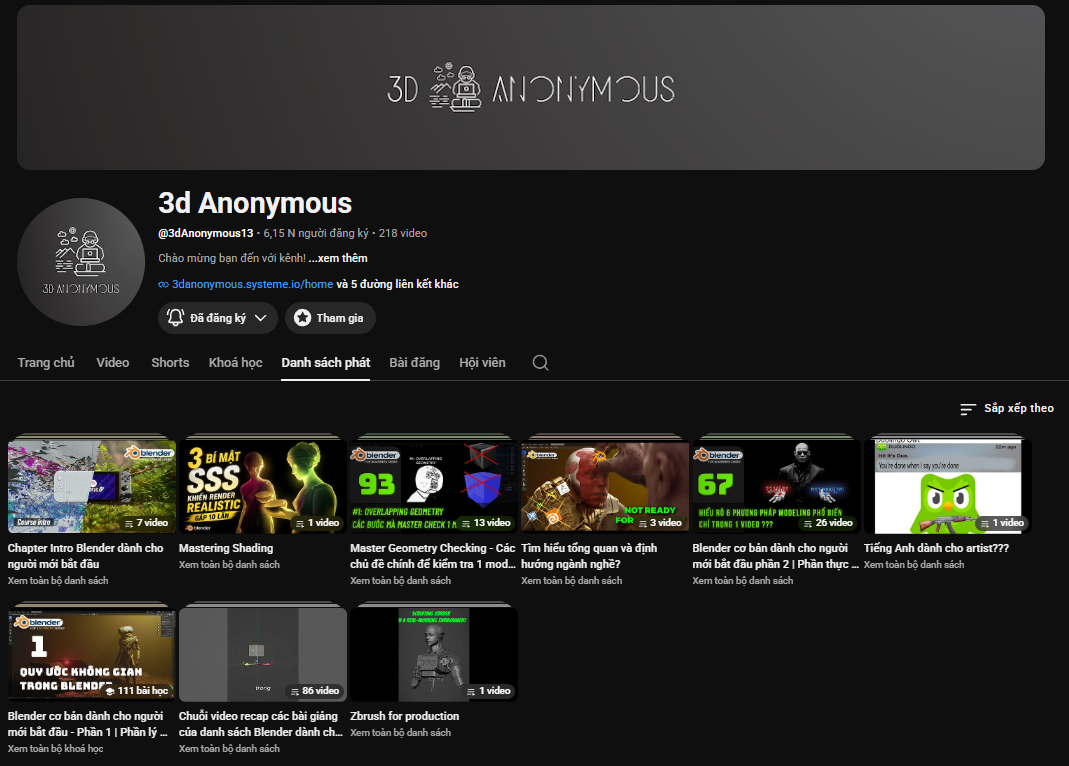Click the '13 video' playlist count badge
Screen dimensions: 1069x766
(485, 523)
